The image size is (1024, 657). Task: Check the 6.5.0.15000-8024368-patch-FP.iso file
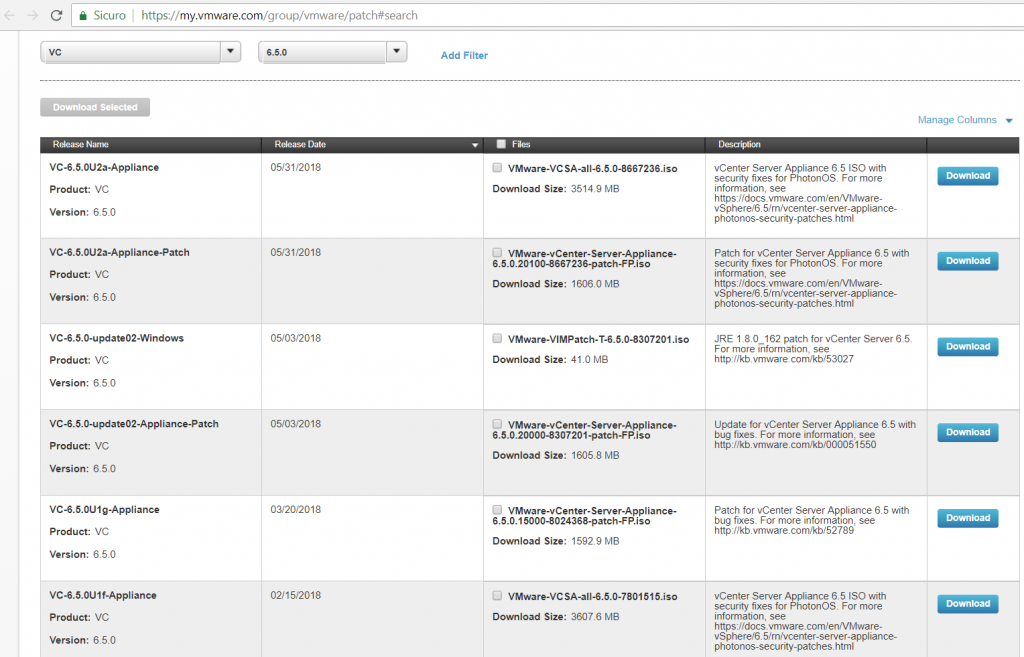498,510
